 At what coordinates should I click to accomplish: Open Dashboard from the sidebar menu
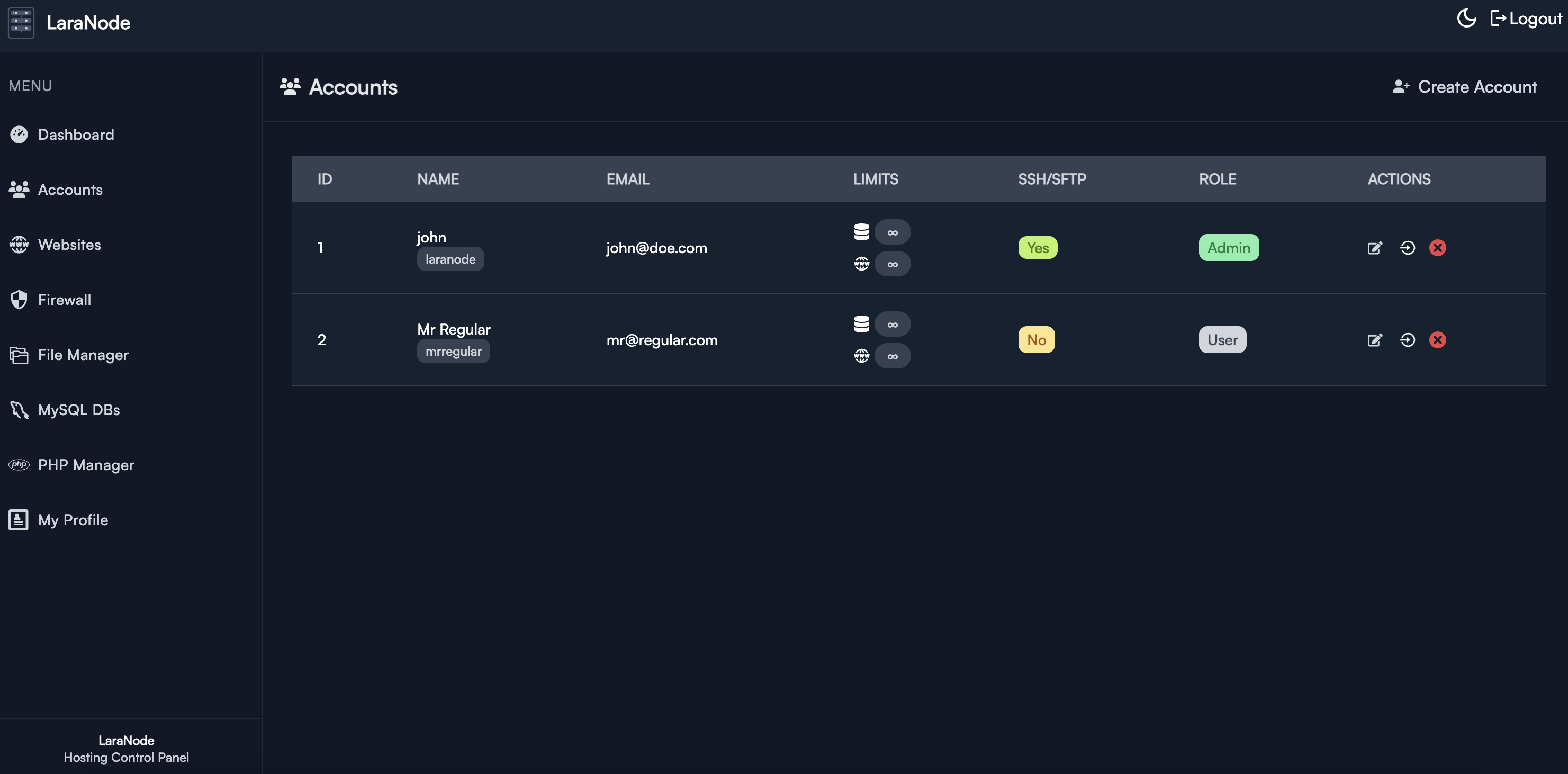tap(76, 134)
